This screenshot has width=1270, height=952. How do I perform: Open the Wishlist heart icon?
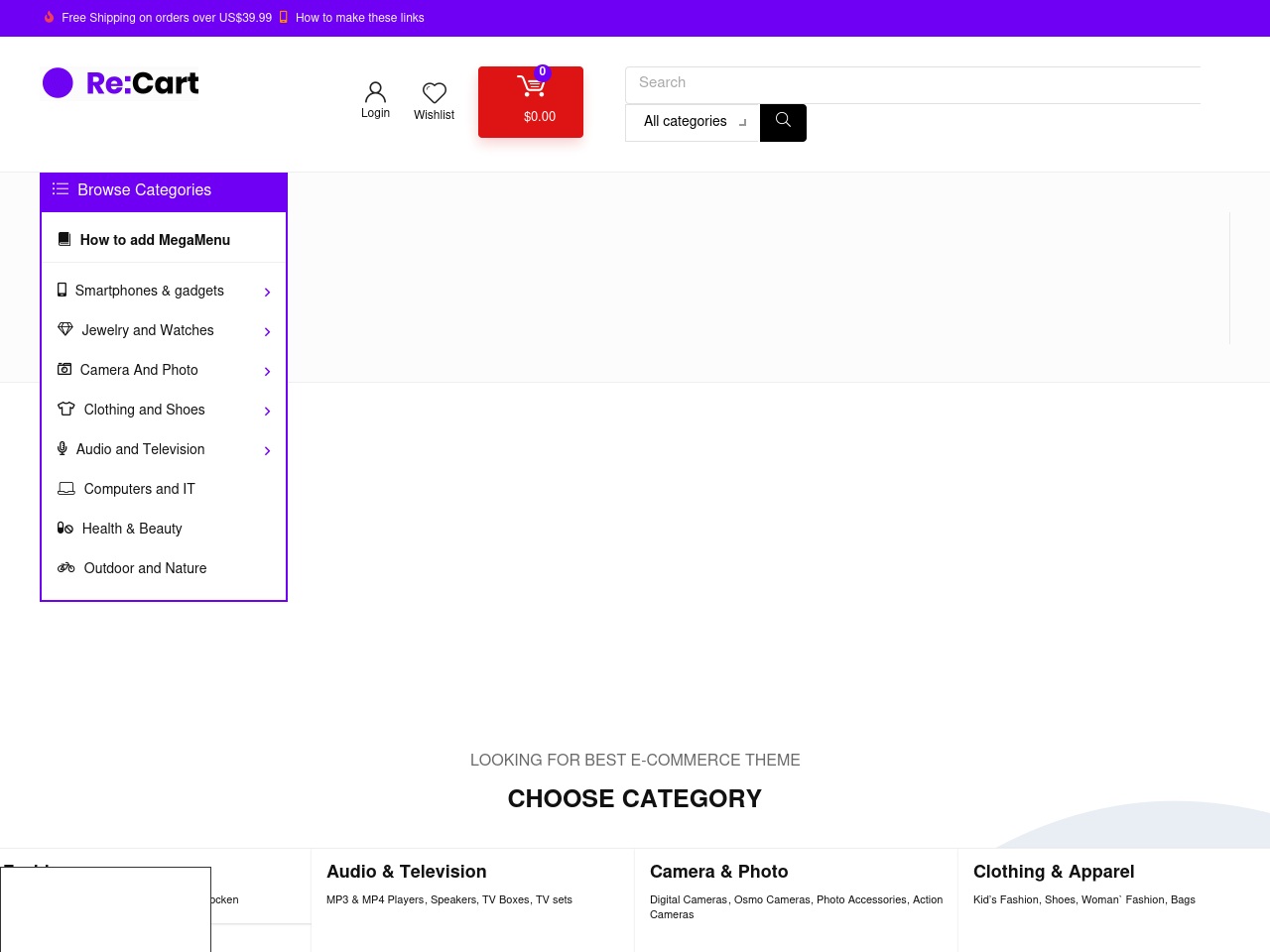click(x=435, y=93)
